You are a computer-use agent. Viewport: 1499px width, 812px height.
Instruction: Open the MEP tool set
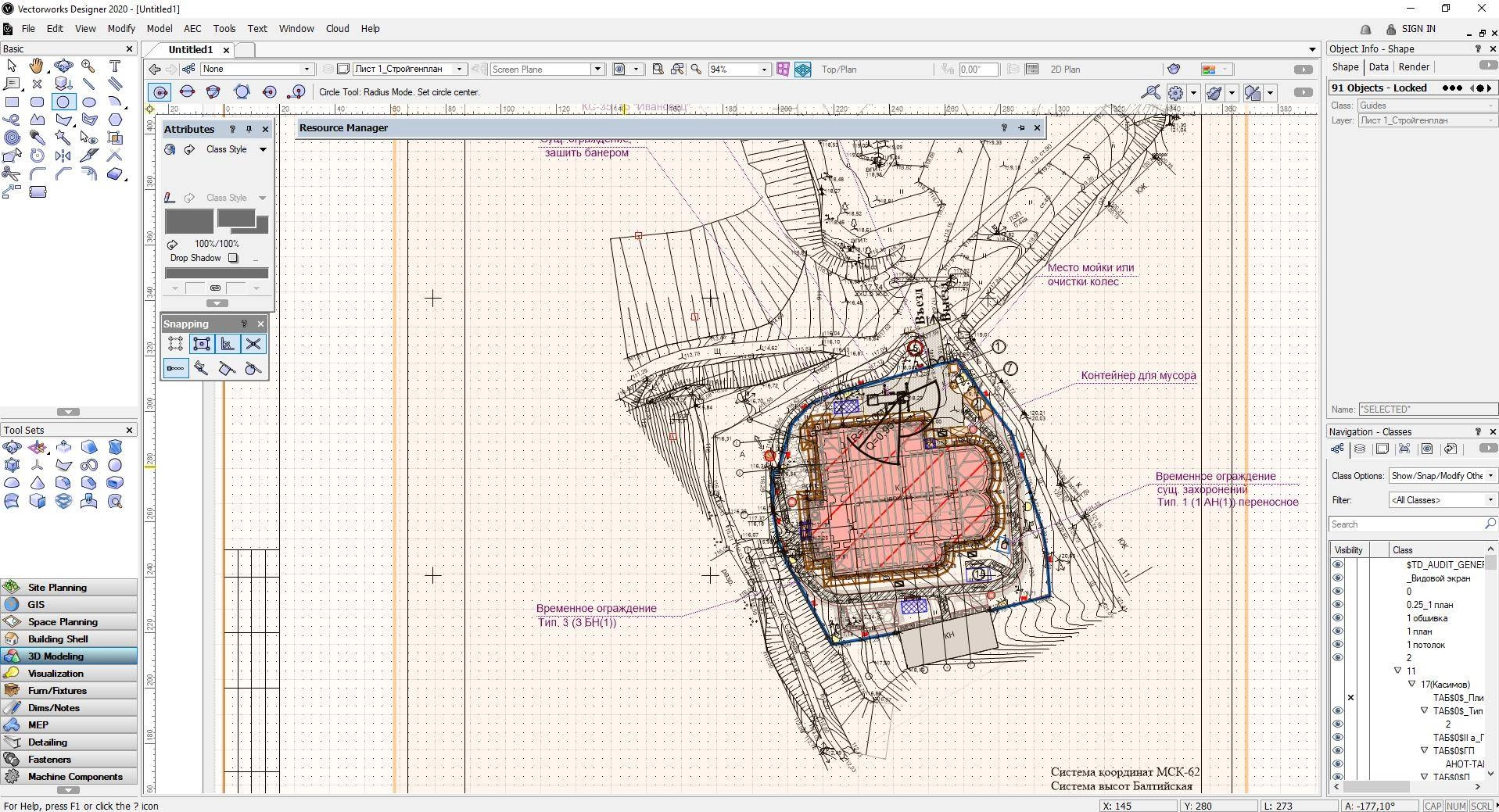69,724
